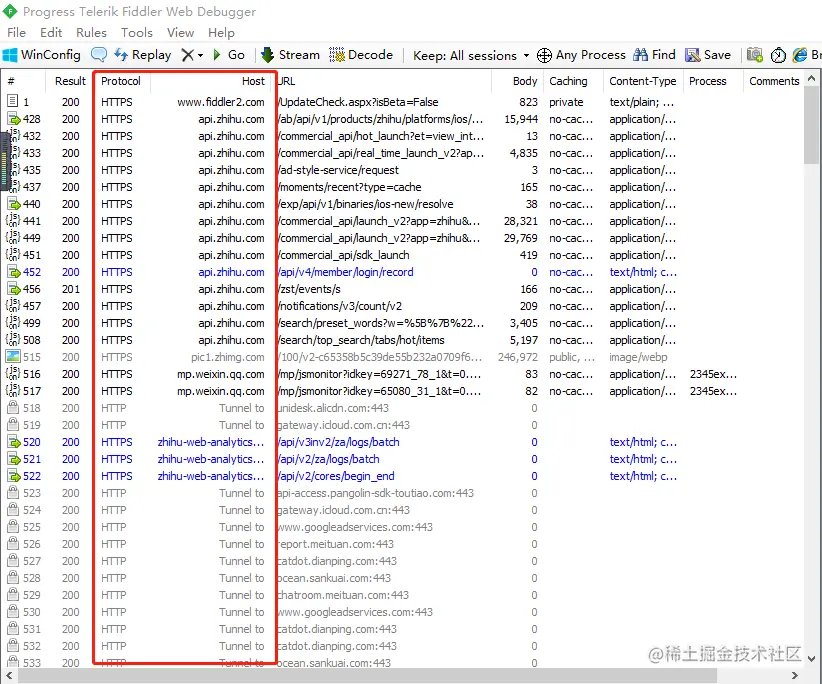822x684 pixels.
Task: Open the Rules menu
Action: (x=91, y=32)
